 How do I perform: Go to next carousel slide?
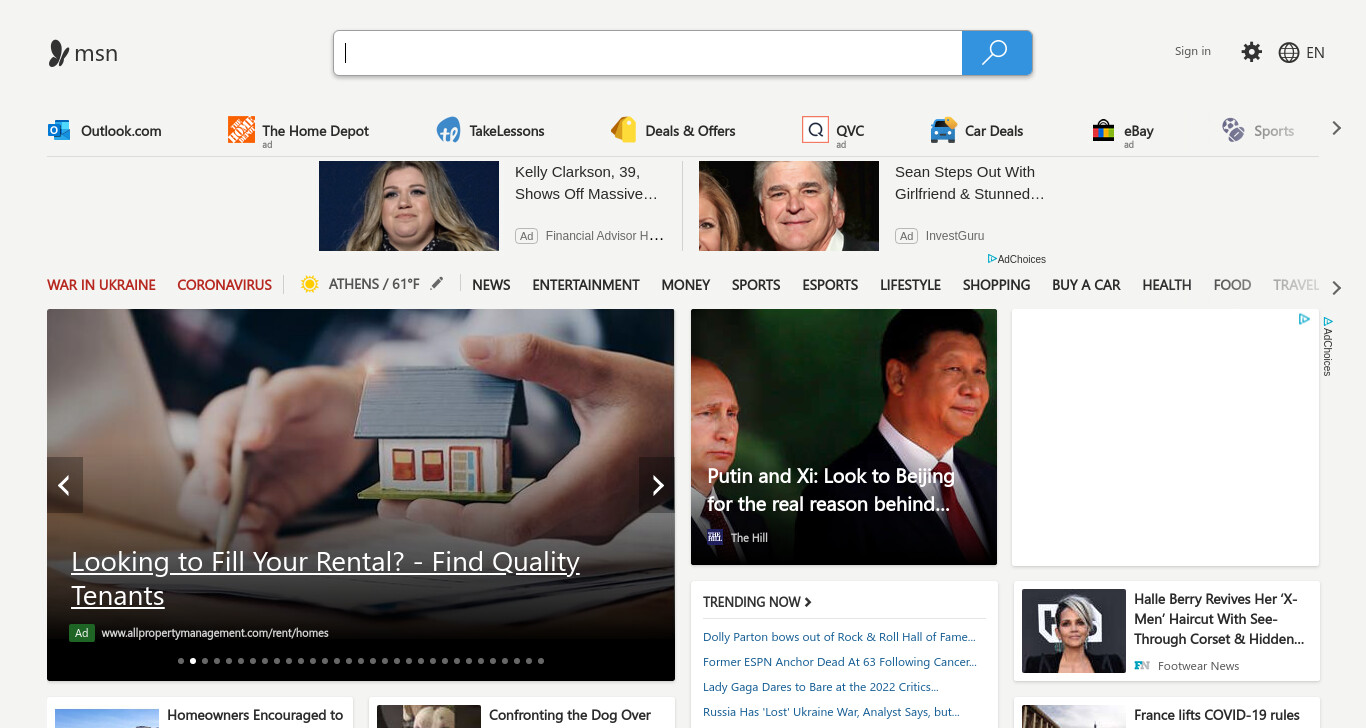[657, 485]
